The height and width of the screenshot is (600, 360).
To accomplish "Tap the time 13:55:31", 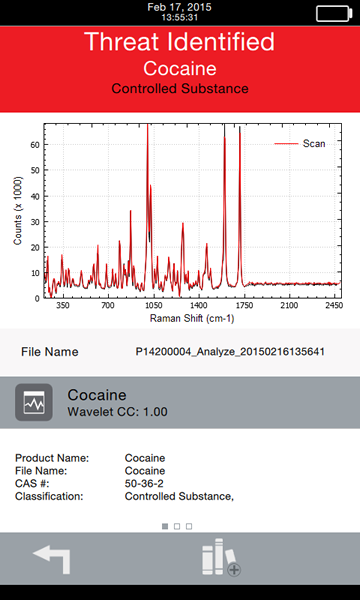I will 179,17.
